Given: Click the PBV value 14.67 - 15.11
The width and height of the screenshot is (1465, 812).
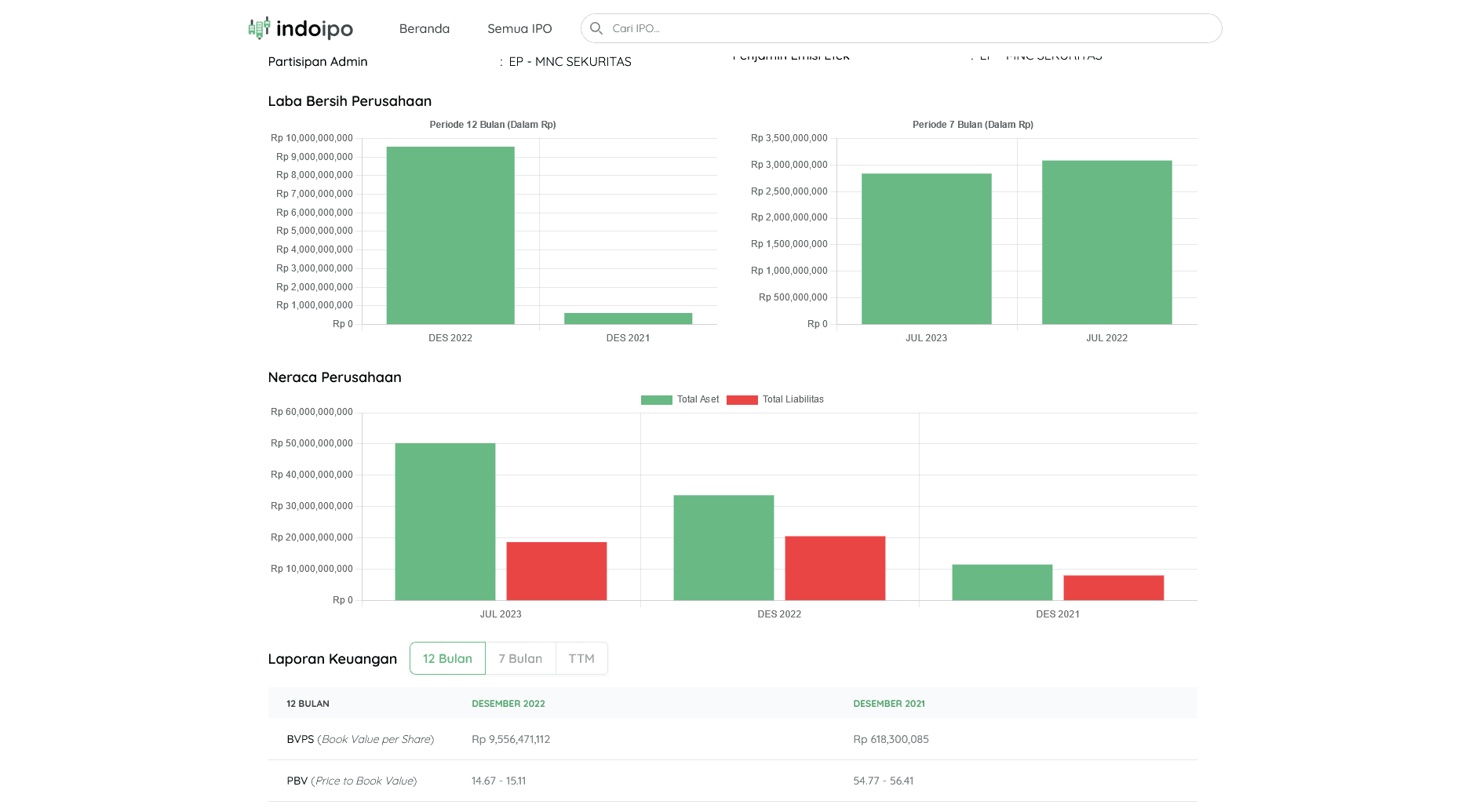Looking at the screenshot, I should pos(499,781).
